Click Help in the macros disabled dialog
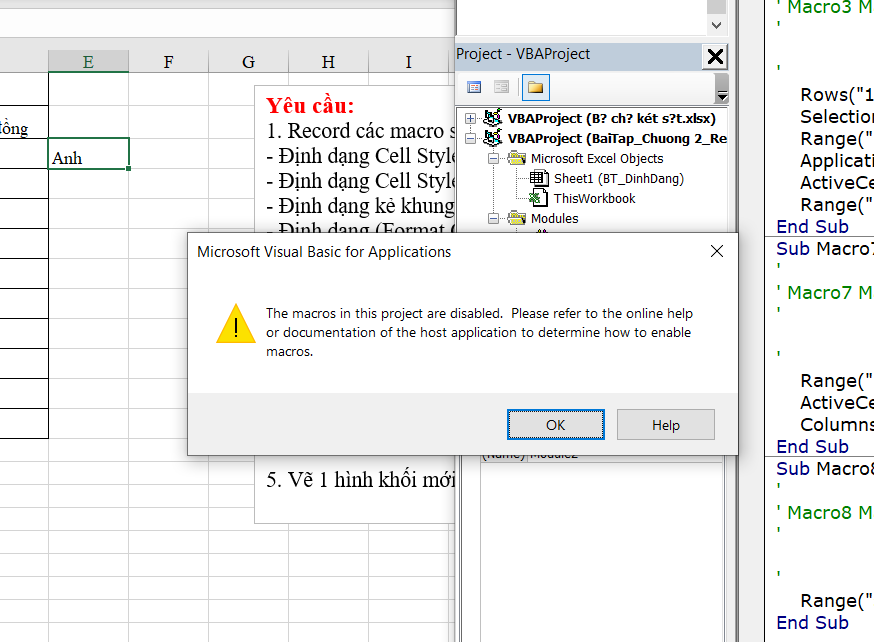 (x=666, y=425)
